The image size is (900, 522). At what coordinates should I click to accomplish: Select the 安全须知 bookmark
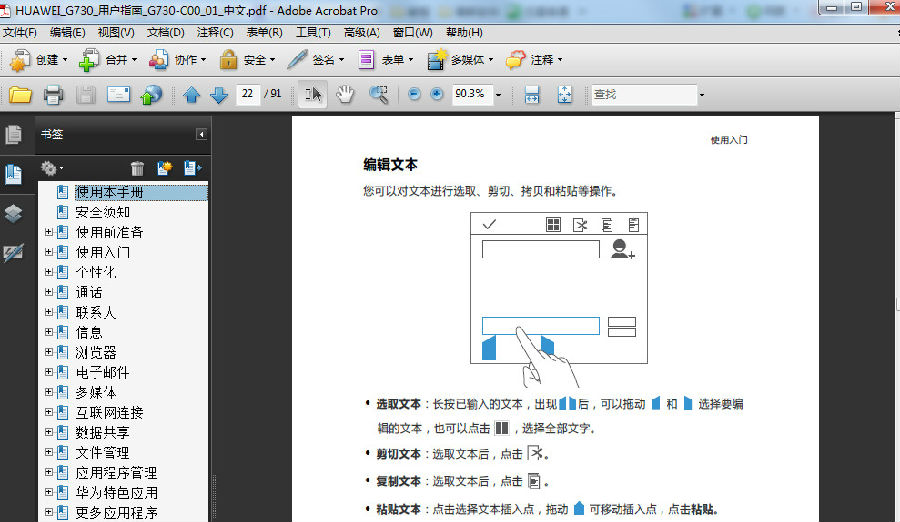click(x=103, y=212)
